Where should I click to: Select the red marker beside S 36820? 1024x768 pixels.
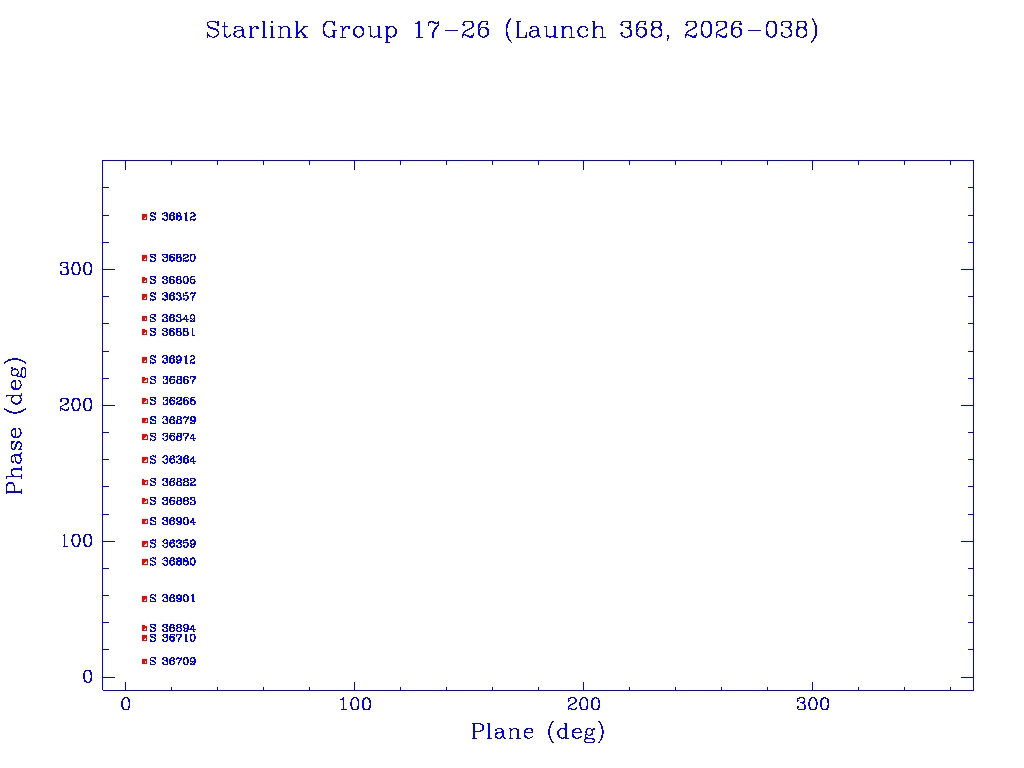pos(145,258)
